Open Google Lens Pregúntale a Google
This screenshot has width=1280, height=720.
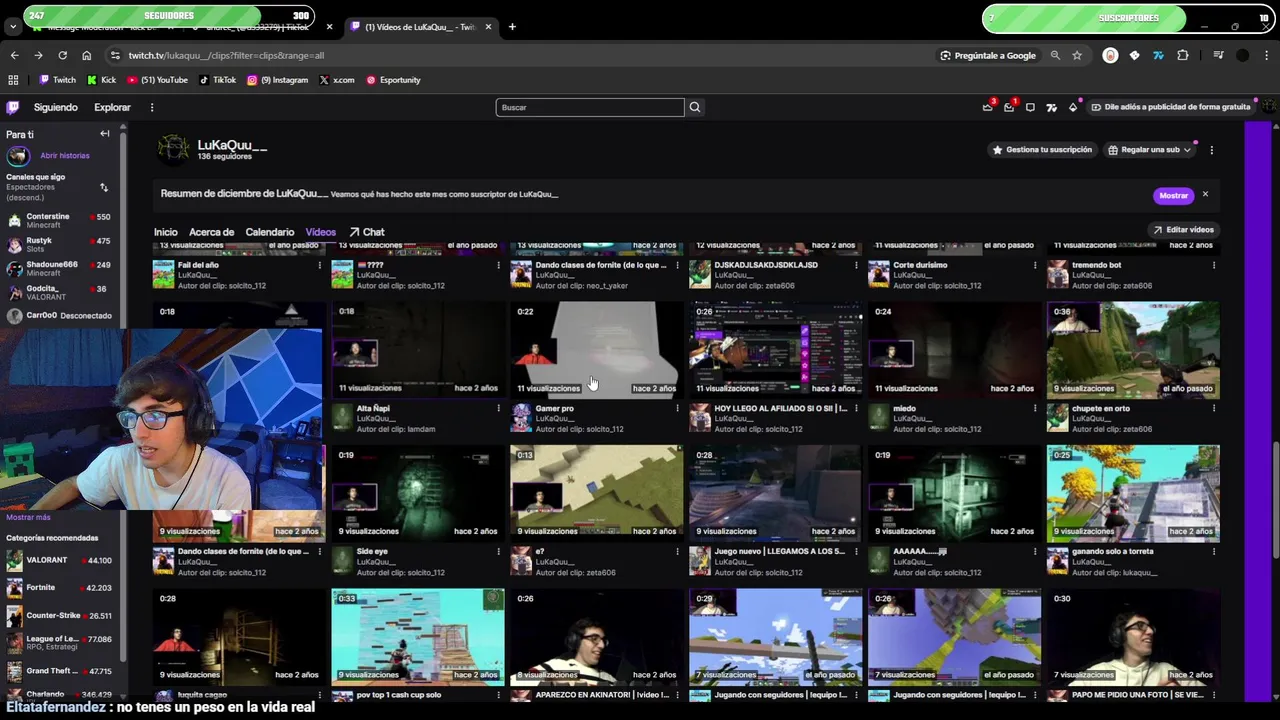tap(988, 56)
